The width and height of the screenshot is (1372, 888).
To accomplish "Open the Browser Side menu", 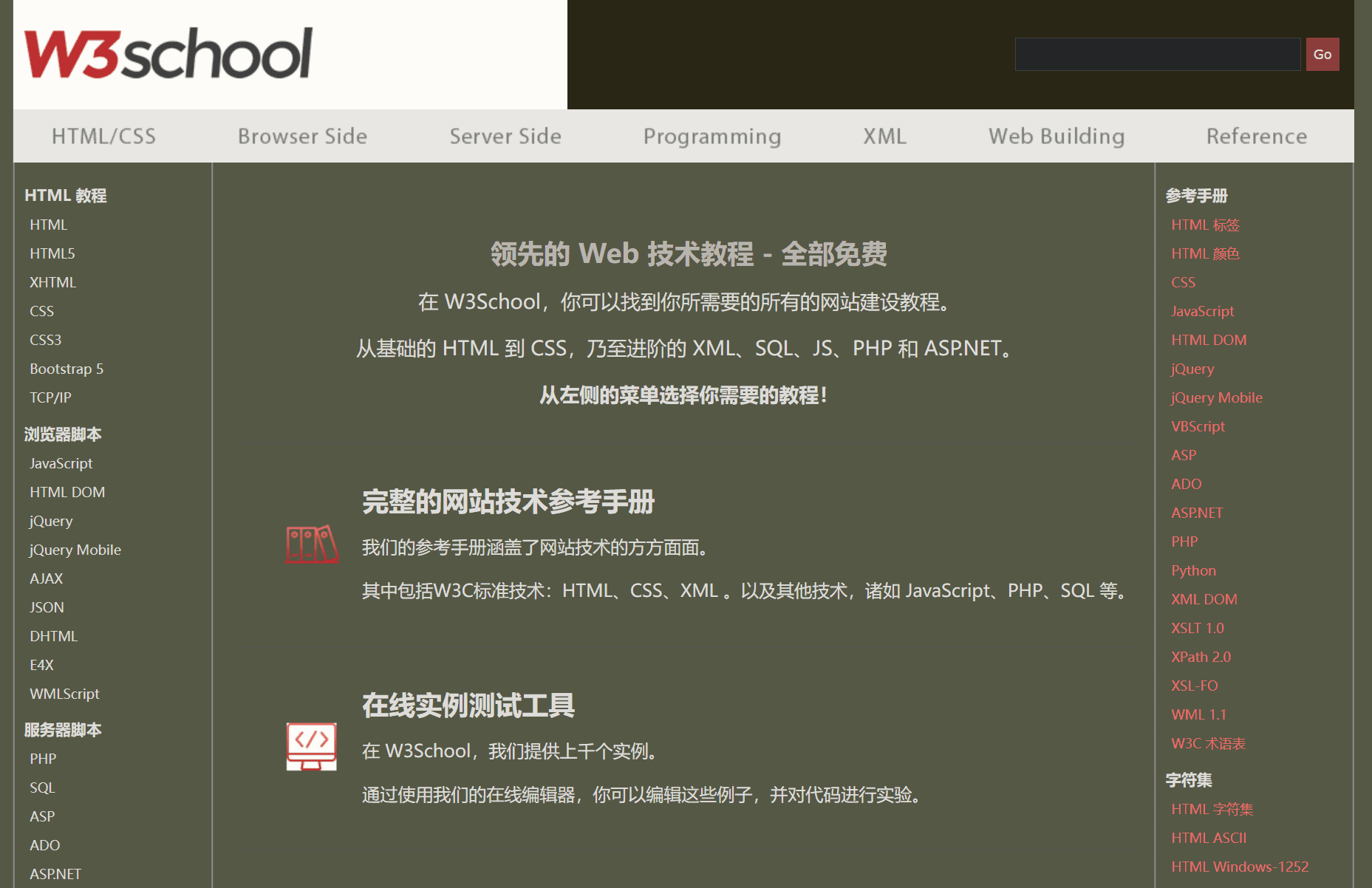I will [x=302, y=136].
